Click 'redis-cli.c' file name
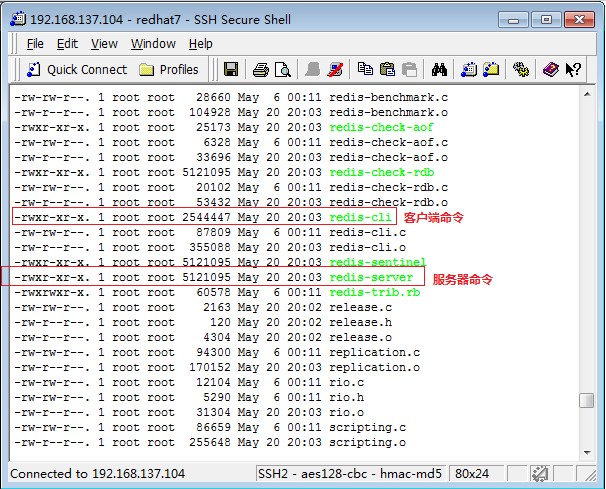606x489 pixels. (x=368, y=232)
